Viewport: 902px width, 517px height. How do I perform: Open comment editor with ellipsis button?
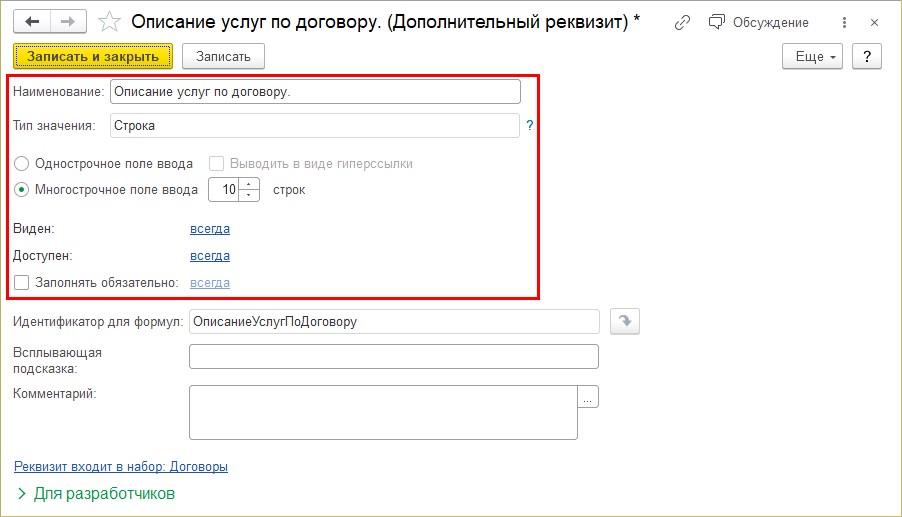(588, 397)
